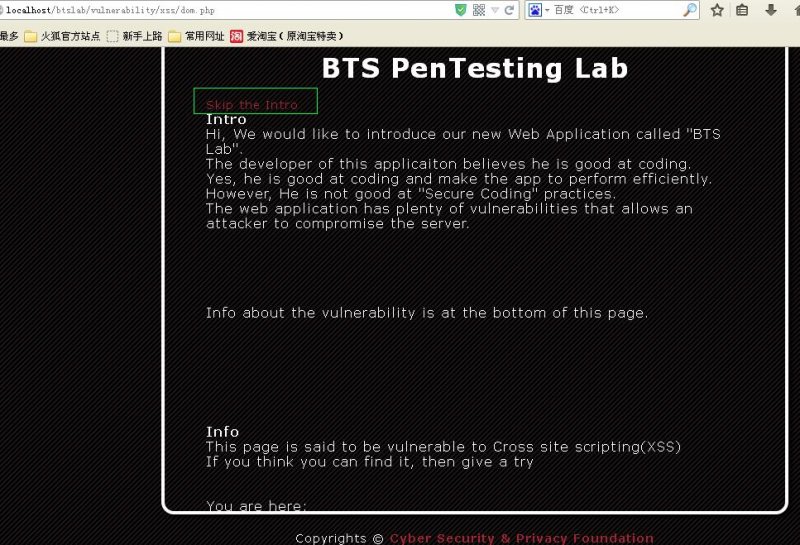Open the downloads arrow icon
The width and height of the screenshot is (800, 545).
[770, 10]
